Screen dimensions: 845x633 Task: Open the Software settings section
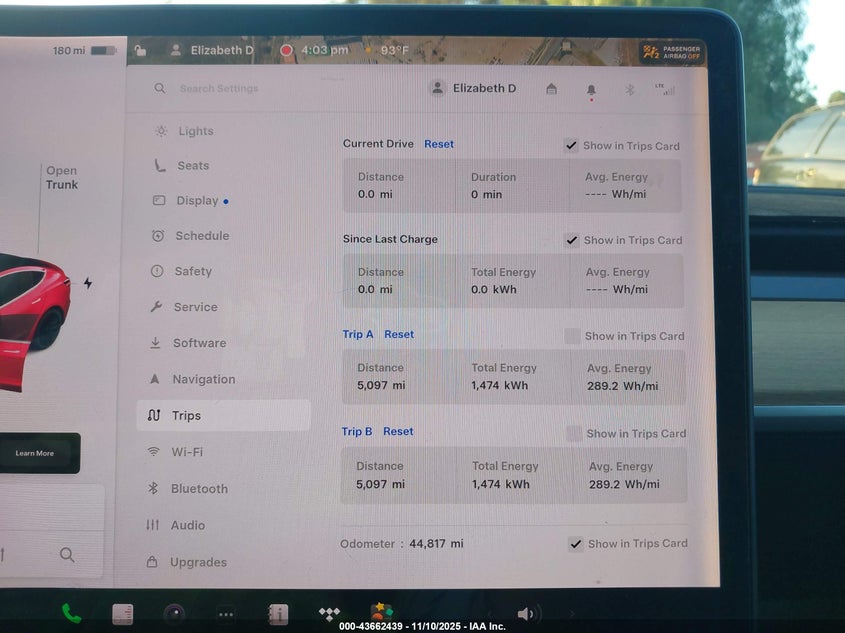pos(199,343)
